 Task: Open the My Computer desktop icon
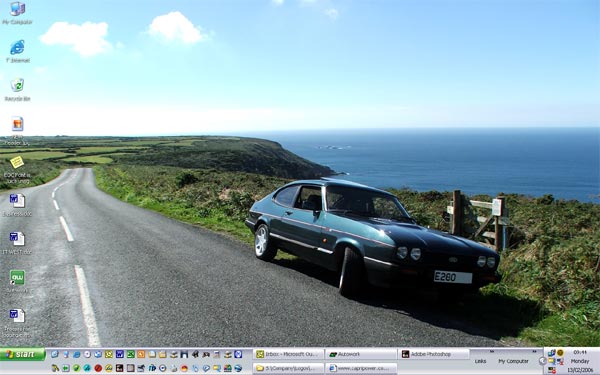click(x=17, y=9)
